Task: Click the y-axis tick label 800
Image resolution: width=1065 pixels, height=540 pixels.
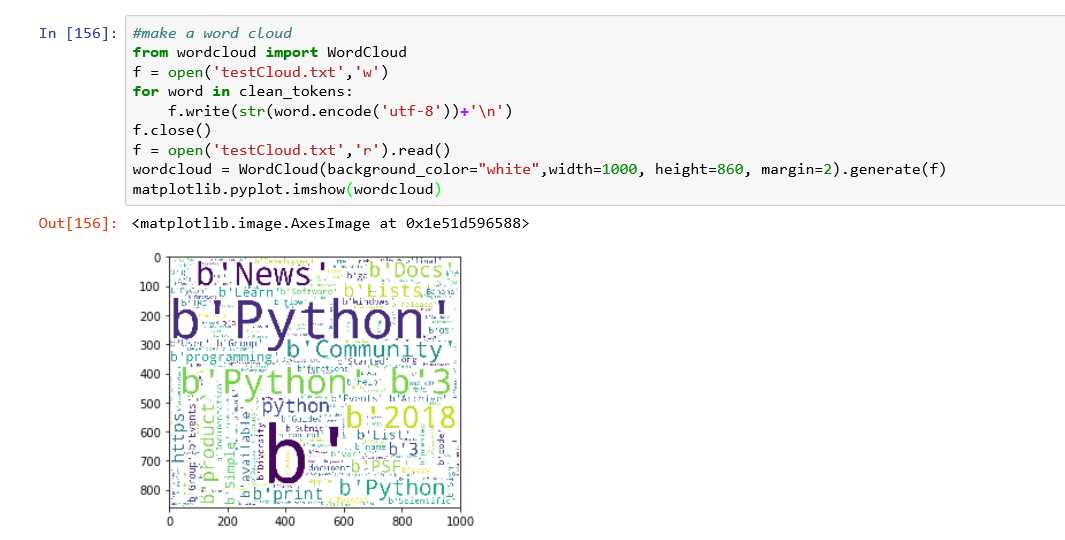Action: pyautogui.click(x=152, y=490)
